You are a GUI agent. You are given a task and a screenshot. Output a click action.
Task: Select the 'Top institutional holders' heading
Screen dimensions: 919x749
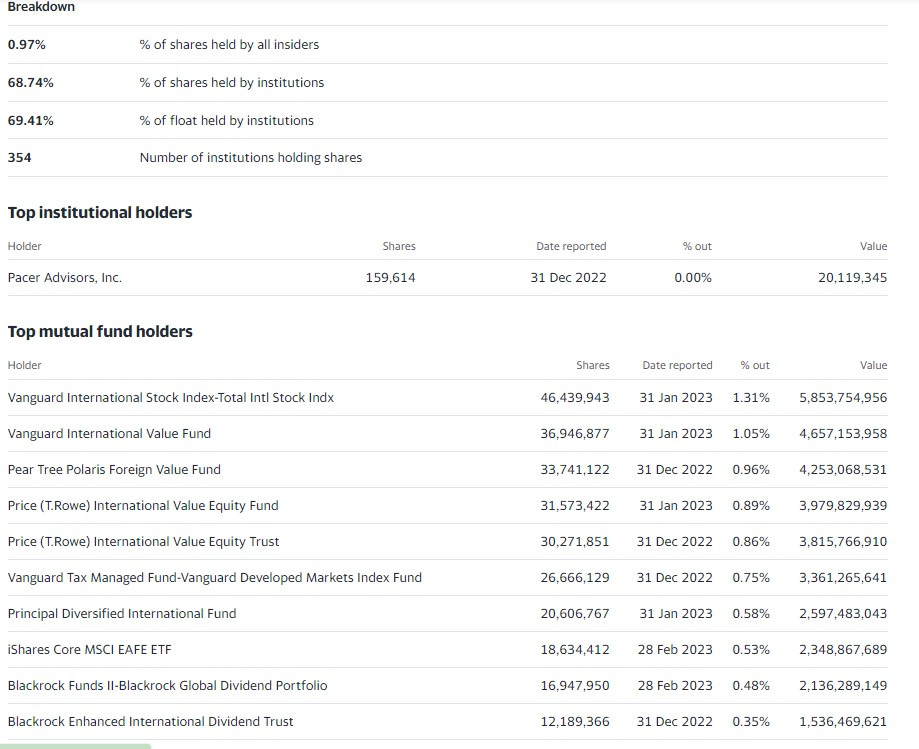point(100,212)
